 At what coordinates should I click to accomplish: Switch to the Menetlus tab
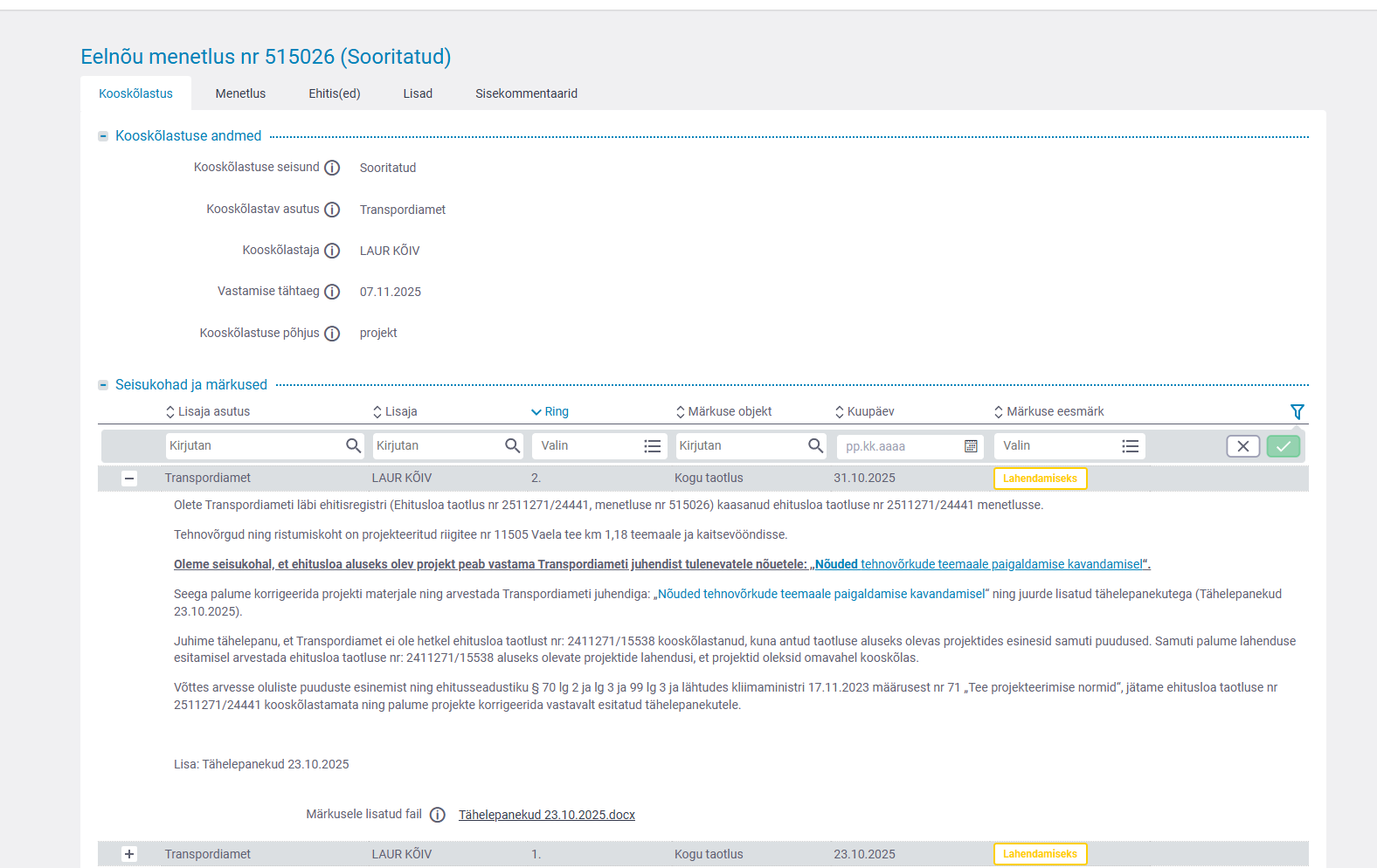pos(240,93)
